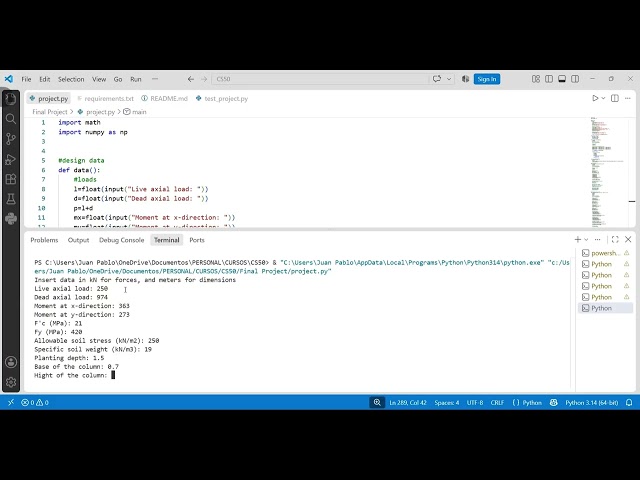Image resolution: width=640 pixels, height=480 pixels.
Task: Click the Sign In button
Action: [487, 79]
